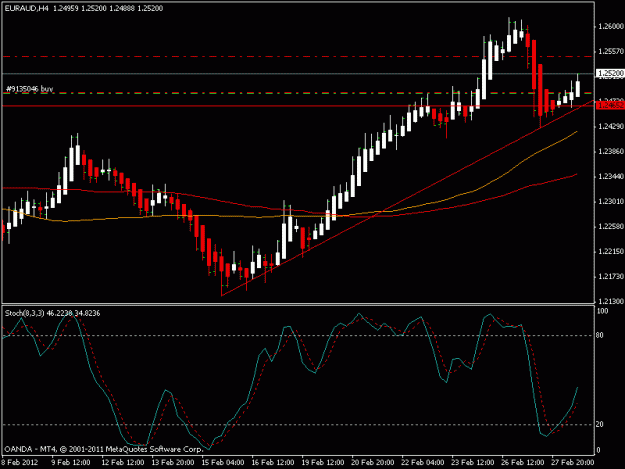Click the OANDA - MT4 copyright text

(x=104, y=449)
